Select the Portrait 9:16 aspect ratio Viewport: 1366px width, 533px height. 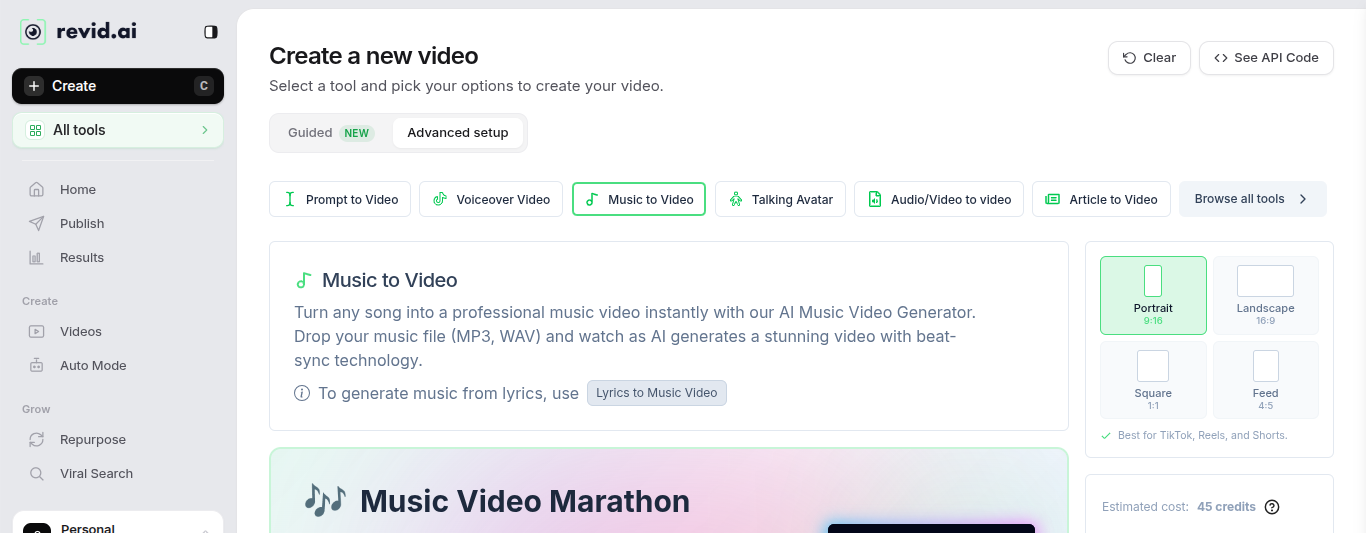1153,295
